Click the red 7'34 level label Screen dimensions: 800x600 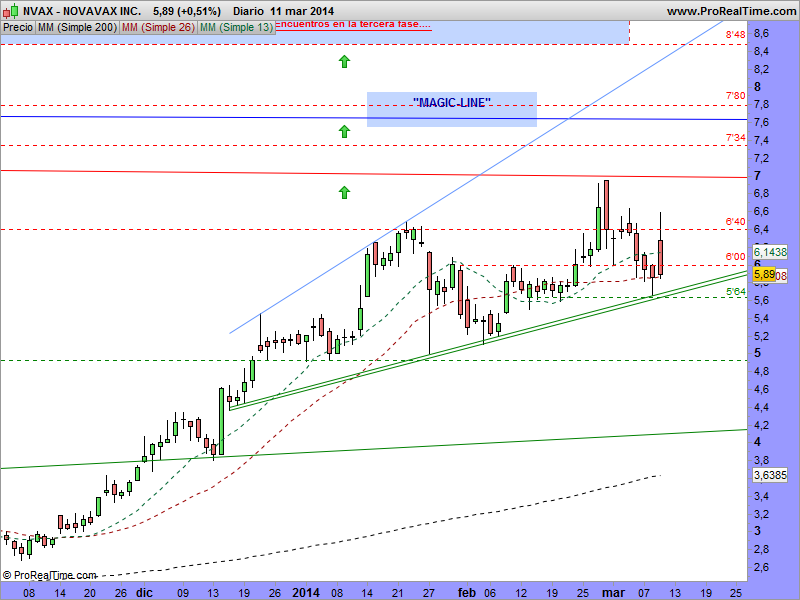[735, 137]
